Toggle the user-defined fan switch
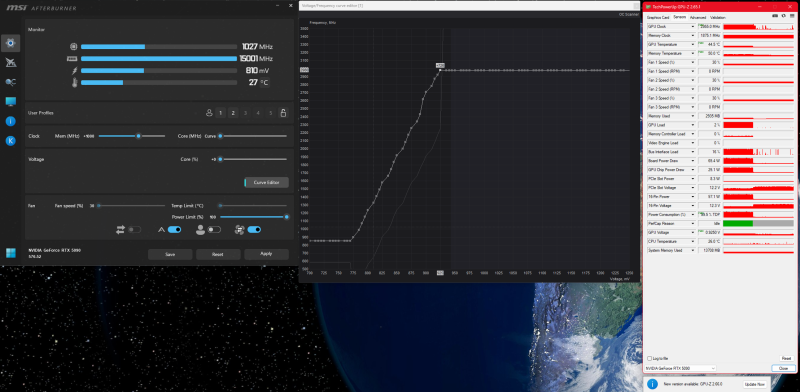 214,230
